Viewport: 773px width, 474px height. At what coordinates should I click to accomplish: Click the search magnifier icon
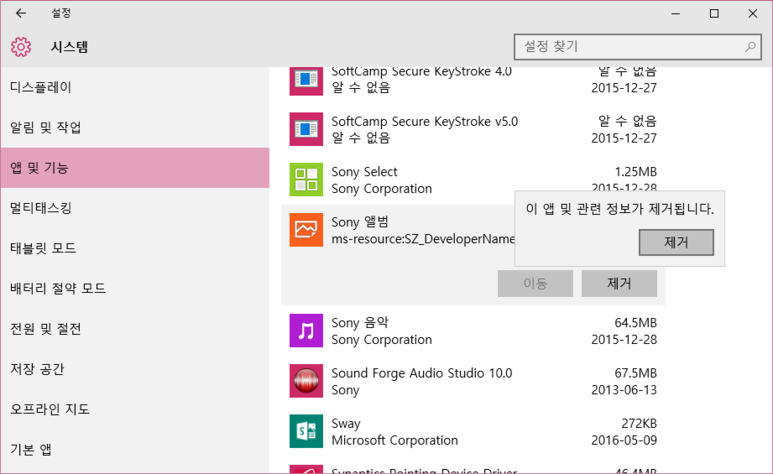point(750,47)
